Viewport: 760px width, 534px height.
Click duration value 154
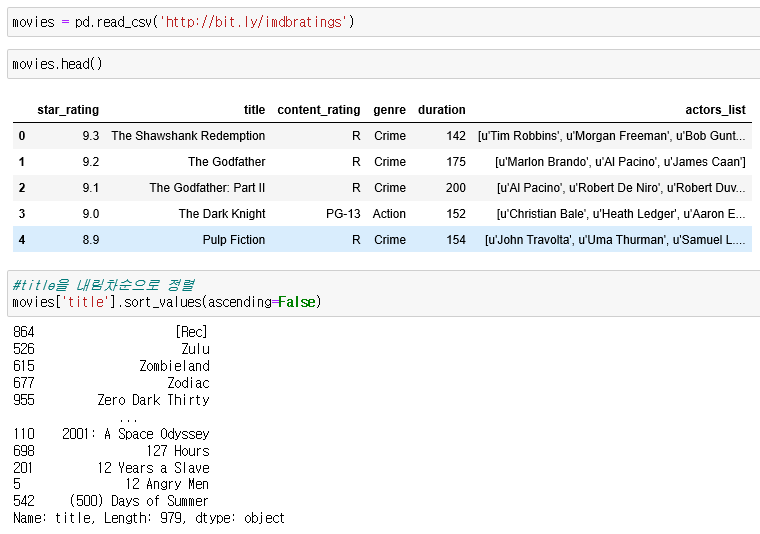pyautogui.click(x=456, y=240)
